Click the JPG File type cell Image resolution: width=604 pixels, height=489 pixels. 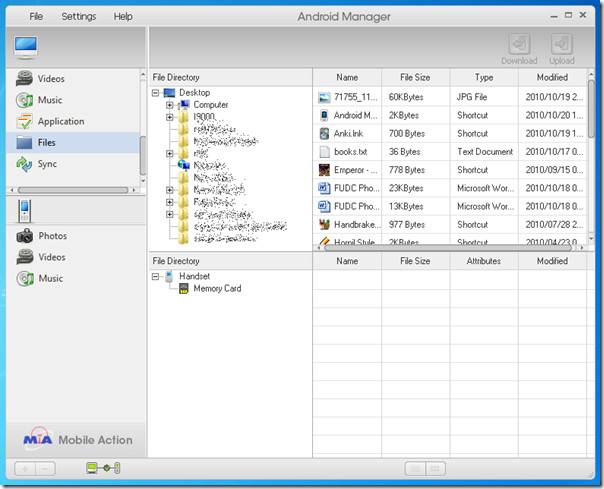(472, 97)
